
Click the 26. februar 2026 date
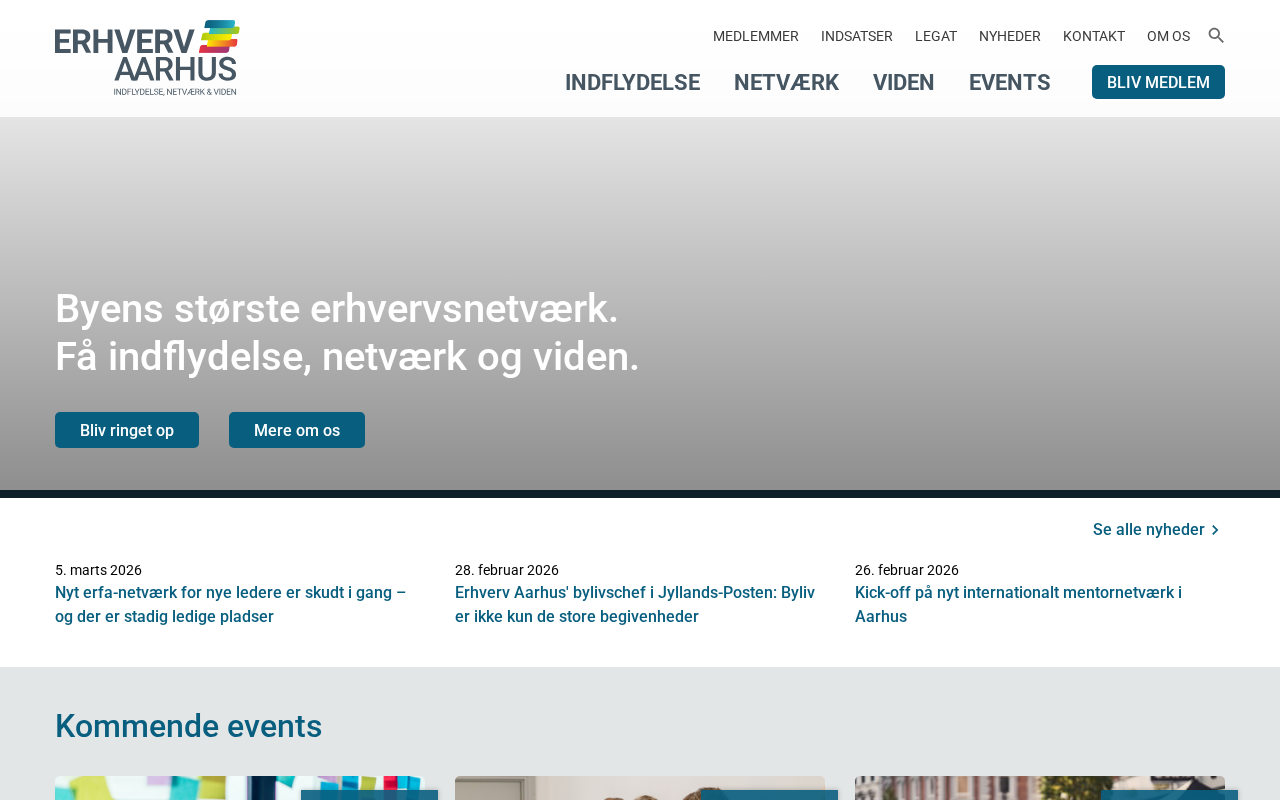click(907, 570)
